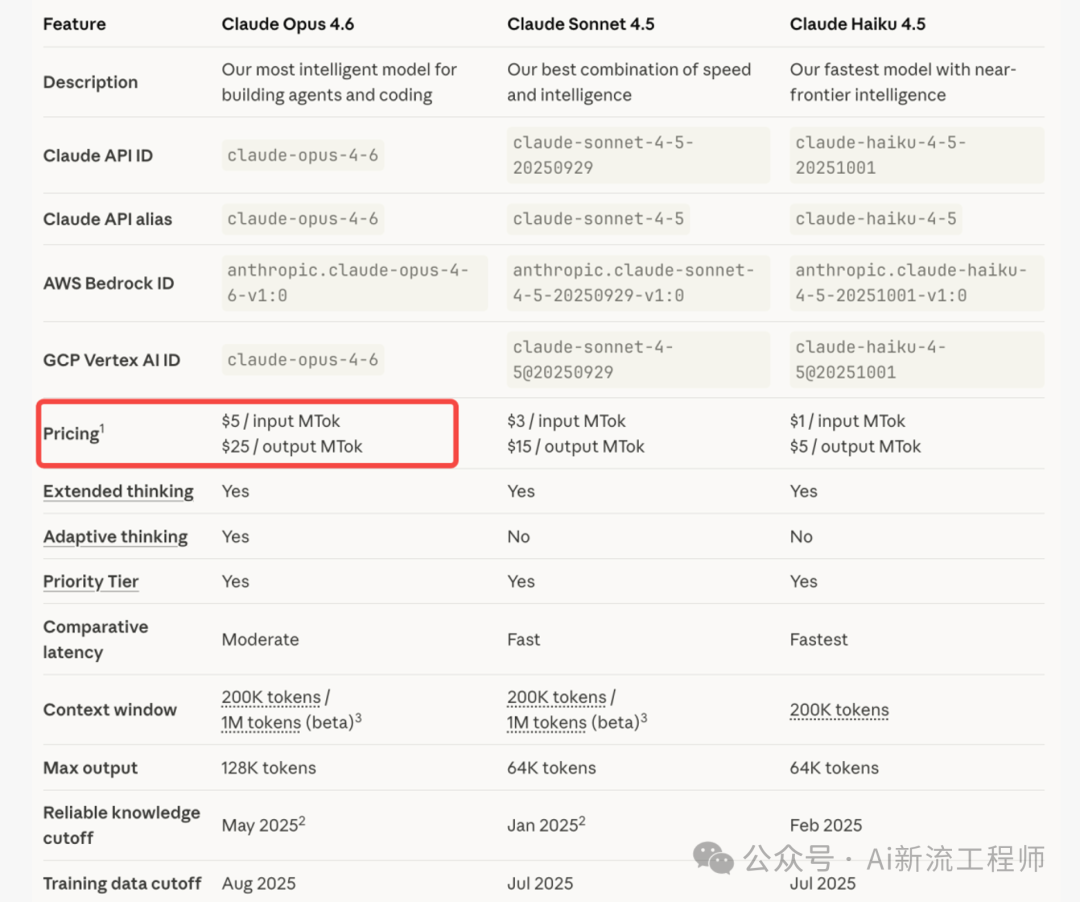Viewport: 1080px width, 902px height.
Task: Click the $25 / output MTok price text
Action: (292, 447)
